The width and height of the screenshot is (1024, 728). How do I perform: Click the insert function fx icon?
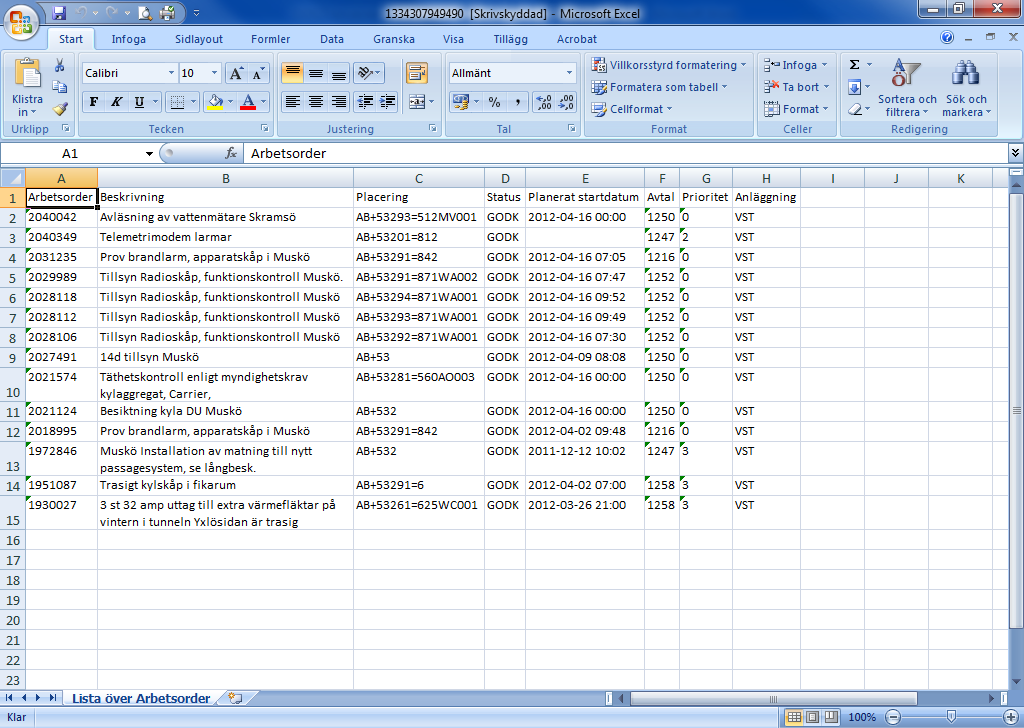coord(231,153)
